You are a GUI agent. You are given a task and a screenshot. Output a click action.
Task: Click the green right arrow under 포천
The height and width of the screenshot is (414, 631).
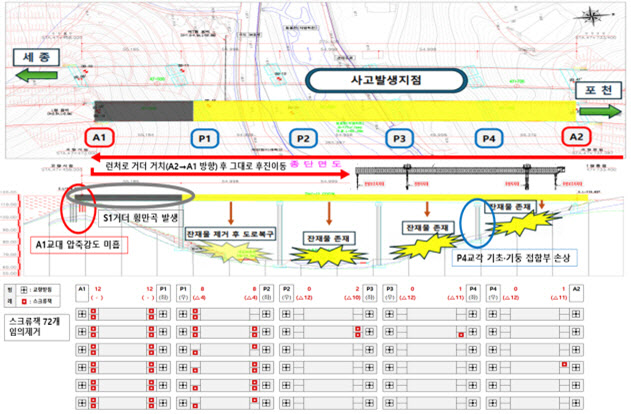[598, 112]
